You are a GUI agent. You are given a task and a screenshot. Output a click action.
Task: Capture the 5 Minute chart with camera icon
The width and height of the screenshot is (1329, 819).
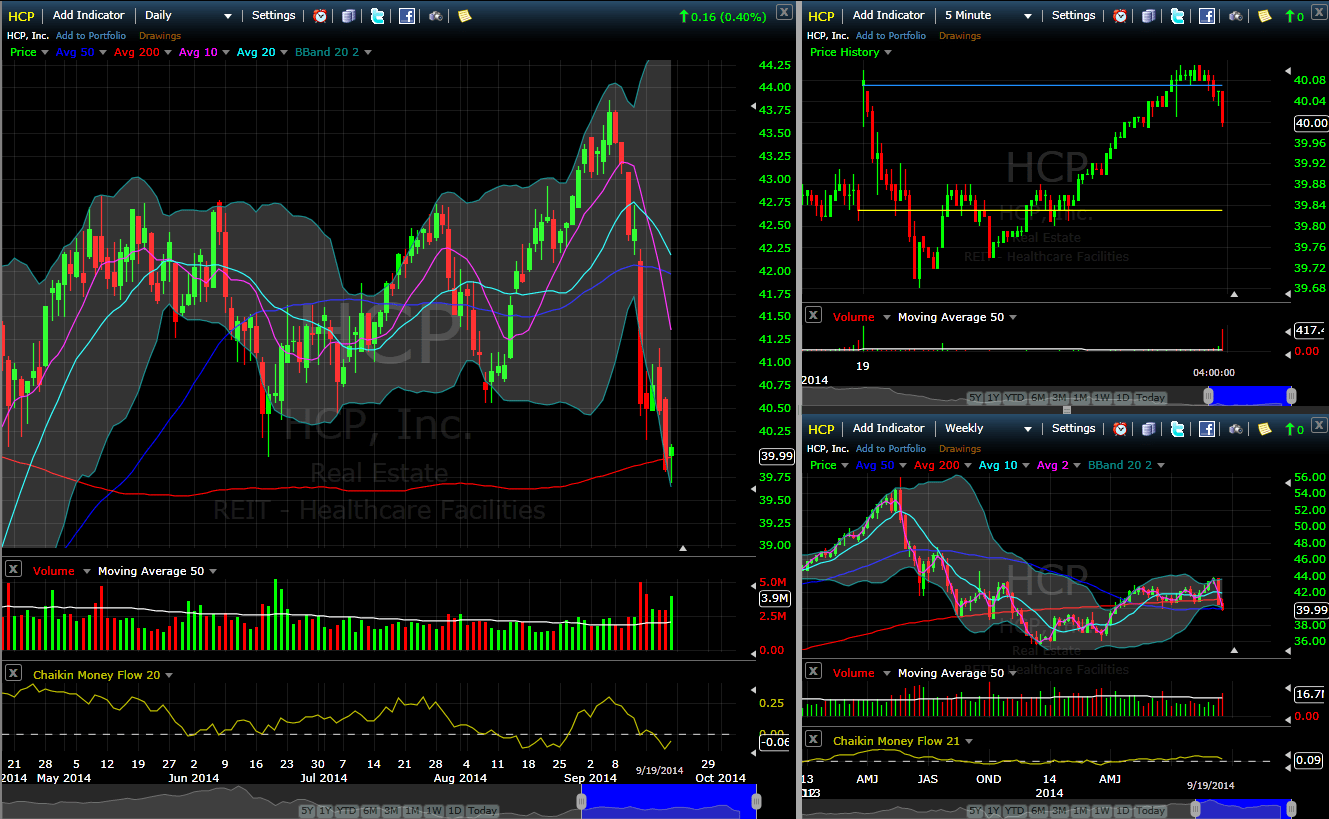point(1236,16)
